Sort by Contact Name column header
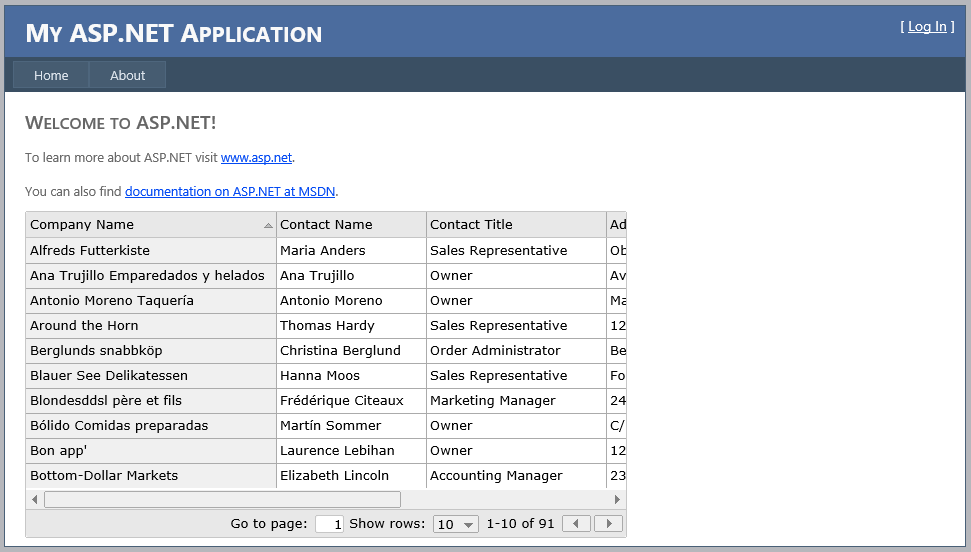The height and width of the screenshot is (552, 971). point(351,224)
